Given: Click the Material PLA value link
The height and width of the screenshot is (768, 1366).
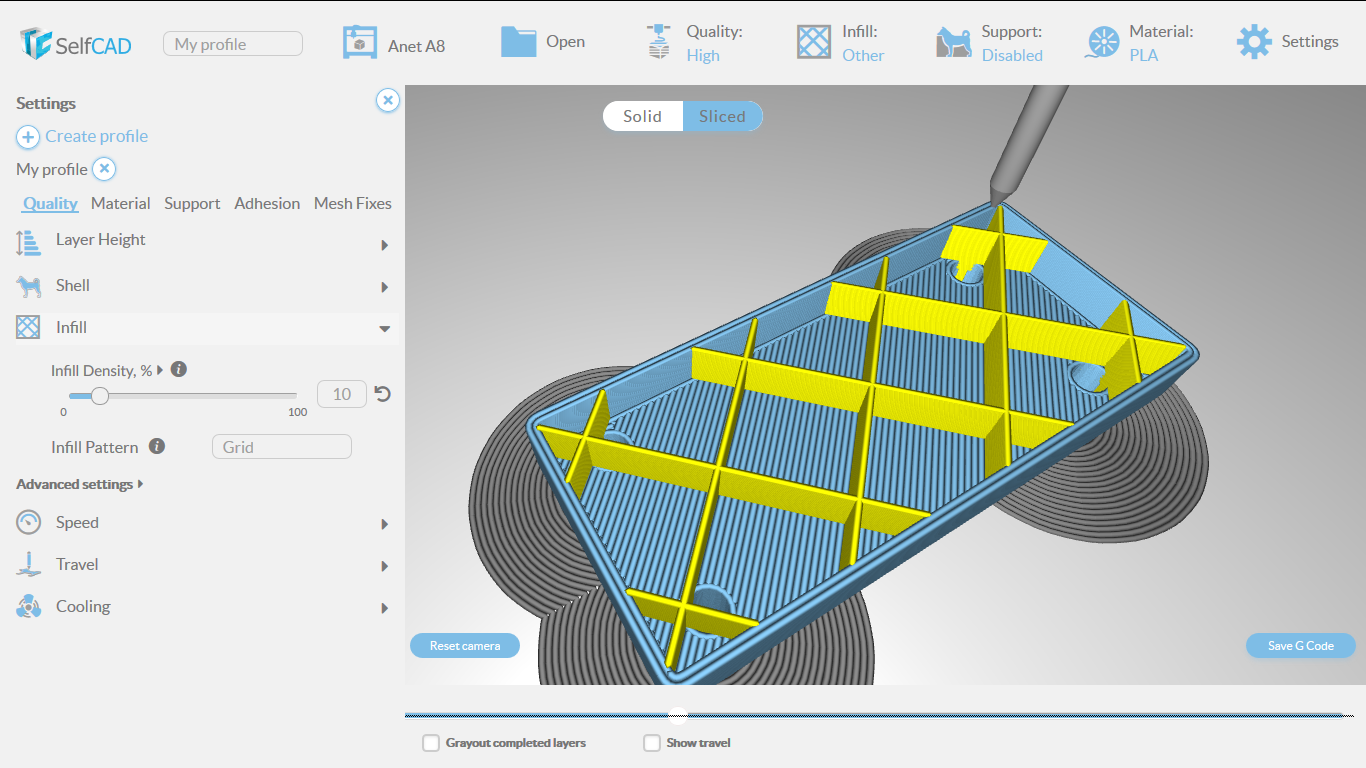Looking at the screenshot, I should pos(1144,55).
